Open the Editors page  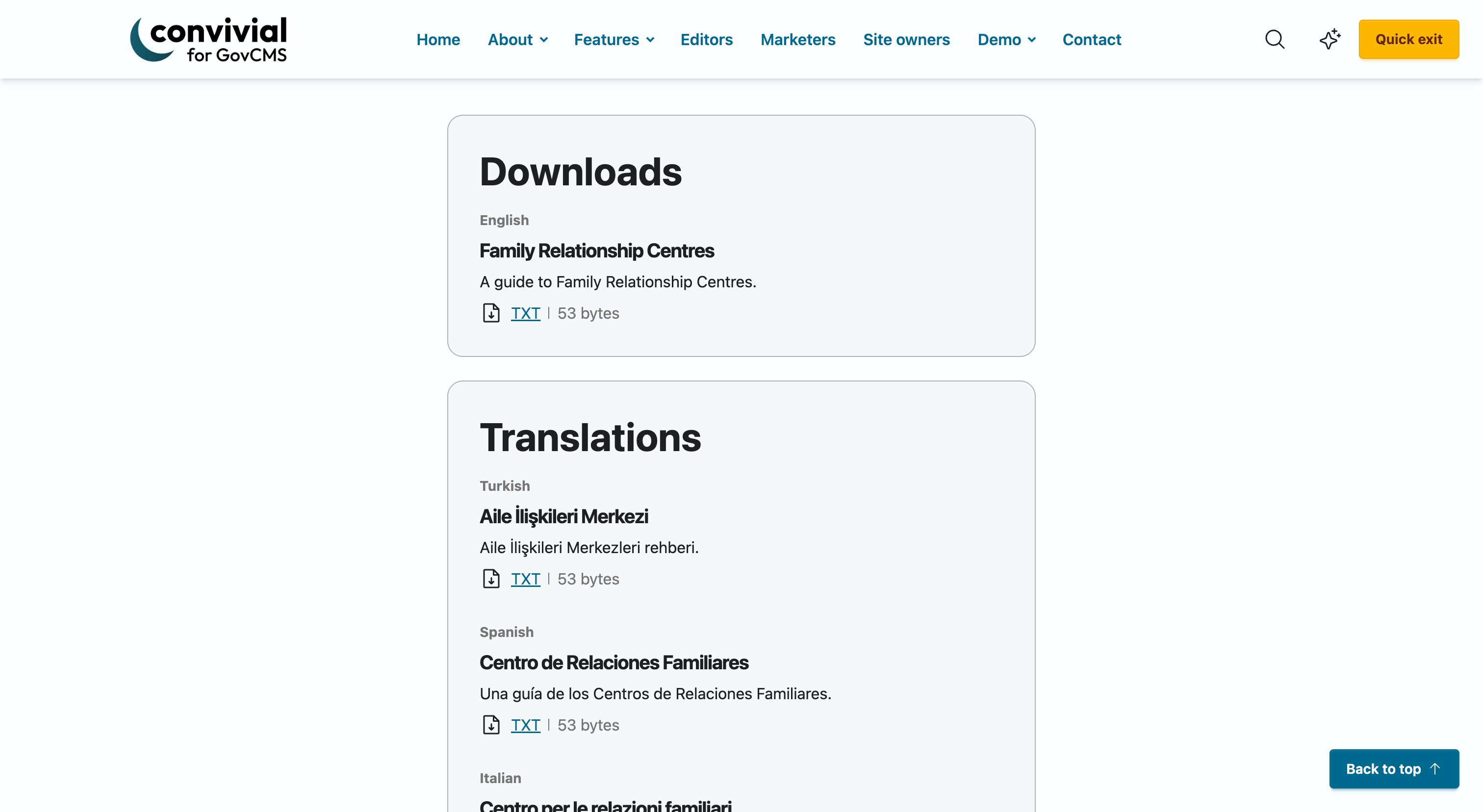706,40
